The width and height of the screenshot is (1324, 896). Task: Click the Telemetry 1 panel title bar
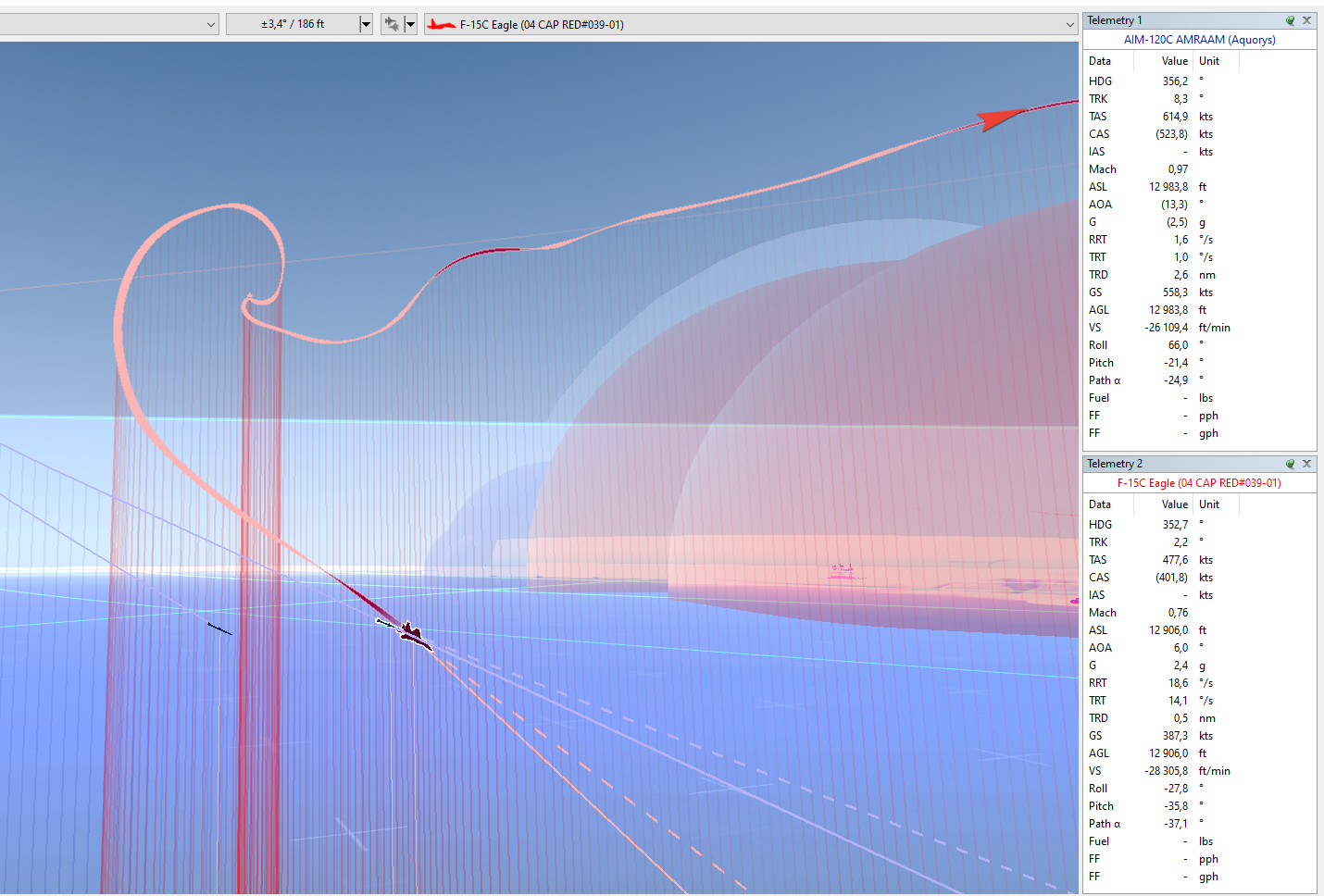pos(1200,20)
